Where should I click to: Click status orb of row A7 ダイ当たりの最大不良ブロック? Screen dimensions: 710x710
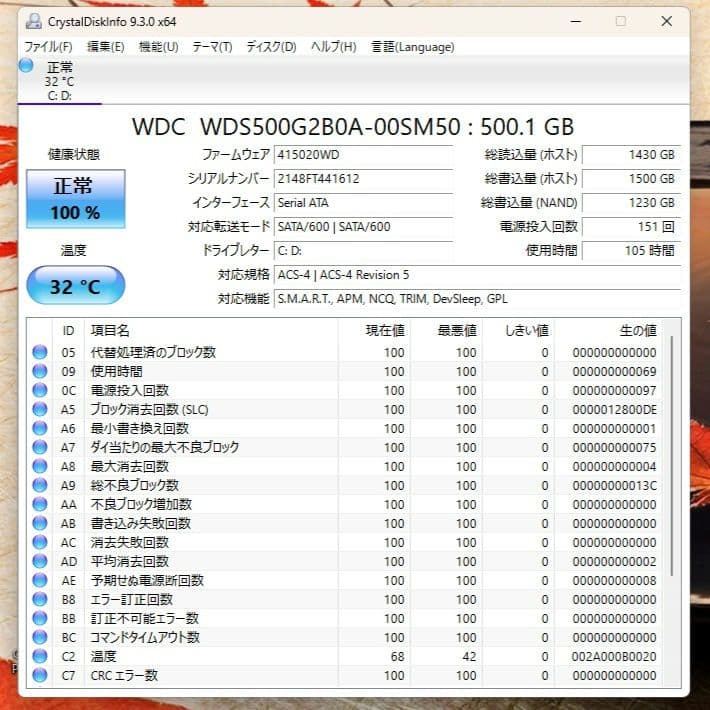40,447
